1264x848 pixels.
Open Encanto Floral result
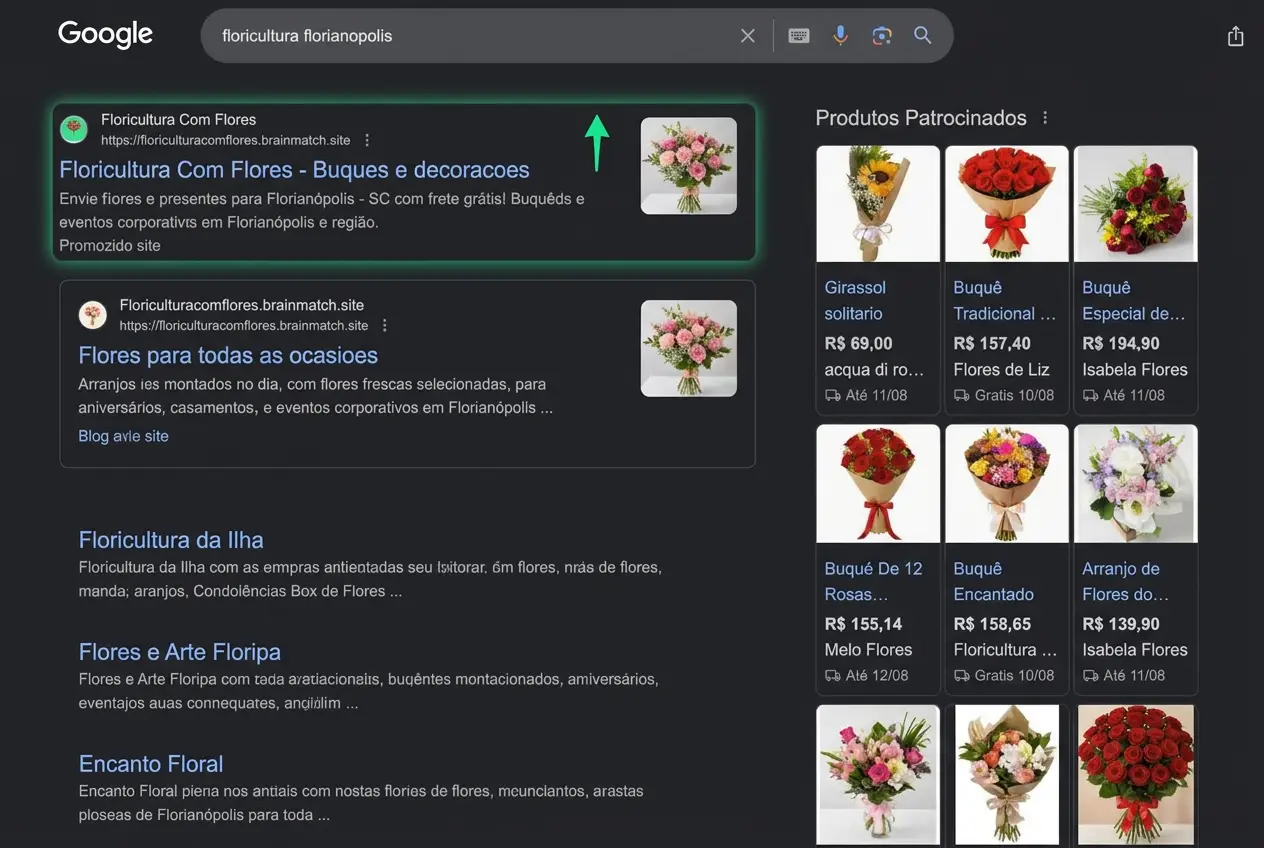click(151, 764)
